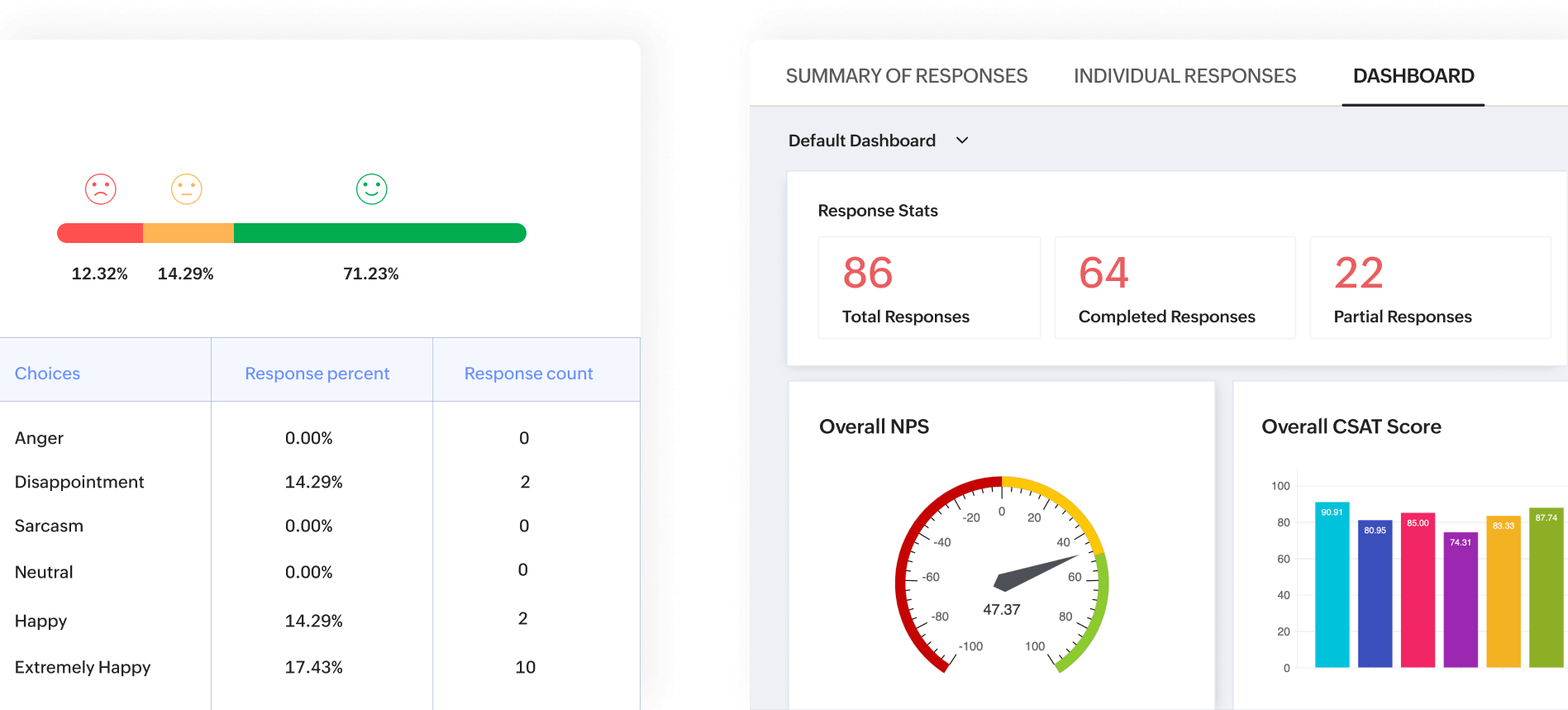Click the orange segment of sentiment bar
The image size is (1568, 710).
pyautogui.click(x=188, y=233)
